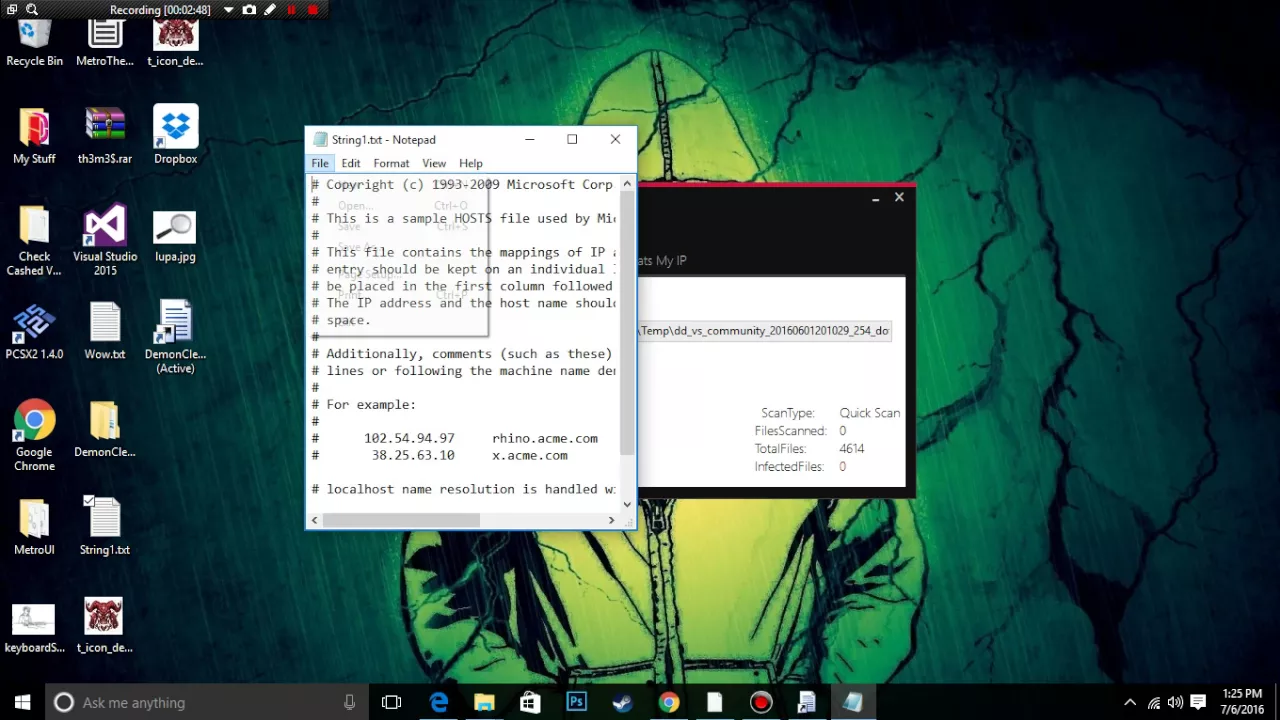Select the Wow.txt file icon
1280x720 pixels.
click(105, 330)
